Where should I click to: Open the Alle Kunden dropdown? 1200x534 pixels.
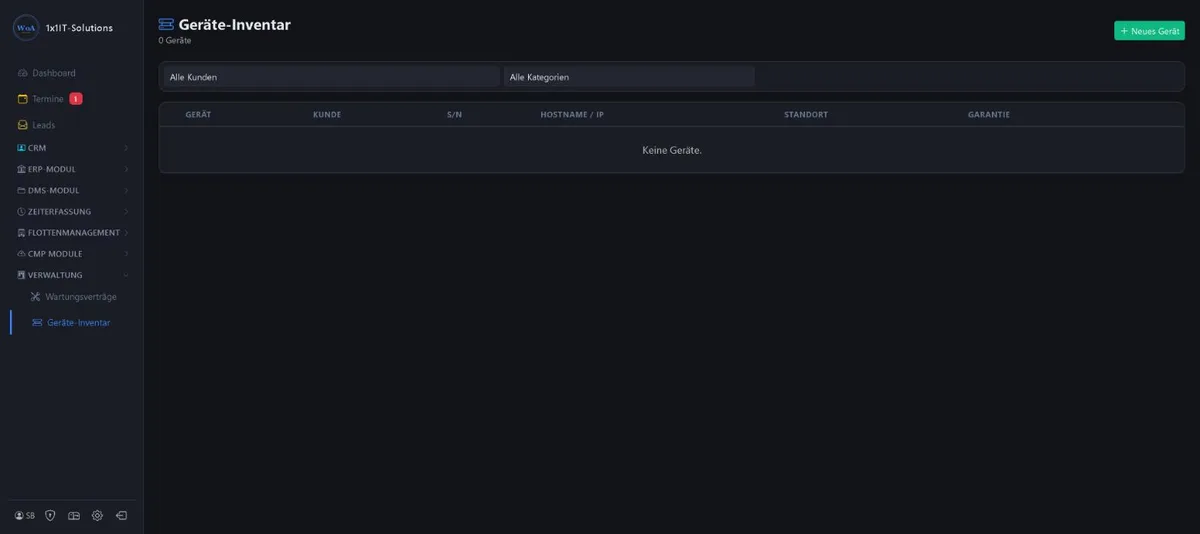[331, 77]
